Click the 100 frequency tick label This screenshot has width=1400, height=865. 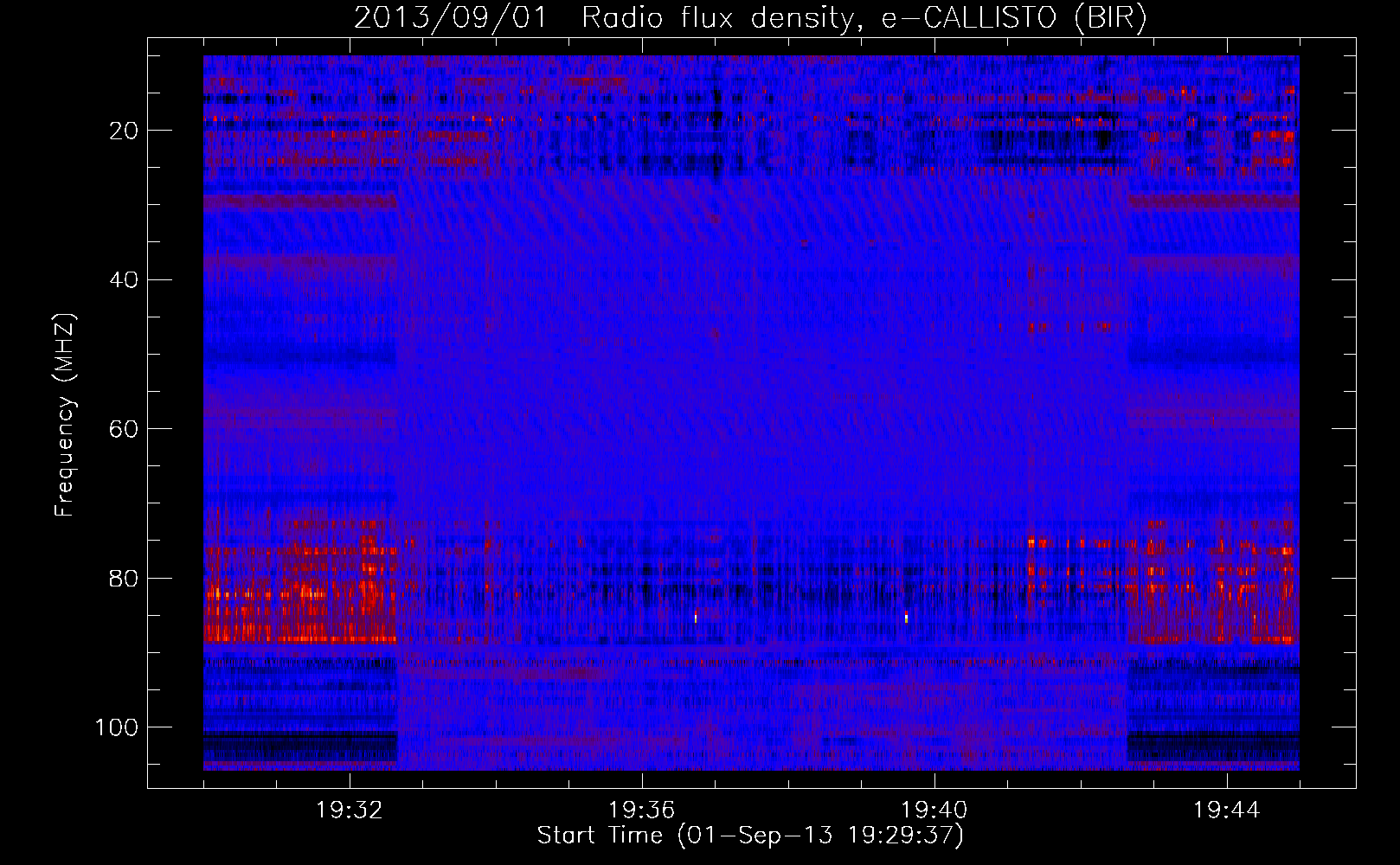[x=117, y=727]
